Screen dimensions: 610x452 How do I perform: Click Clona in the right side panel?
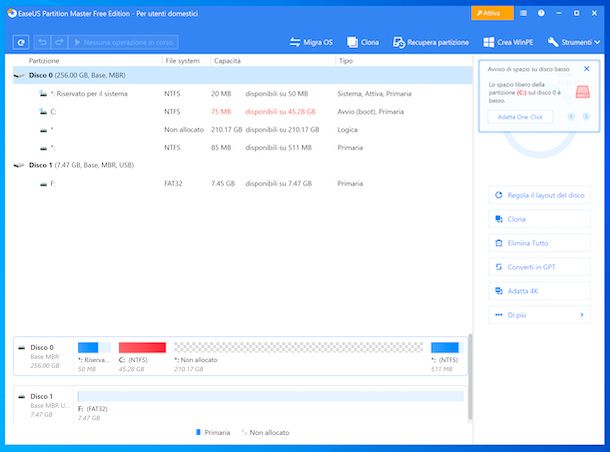pyautogui.click(x=540, y=219)
